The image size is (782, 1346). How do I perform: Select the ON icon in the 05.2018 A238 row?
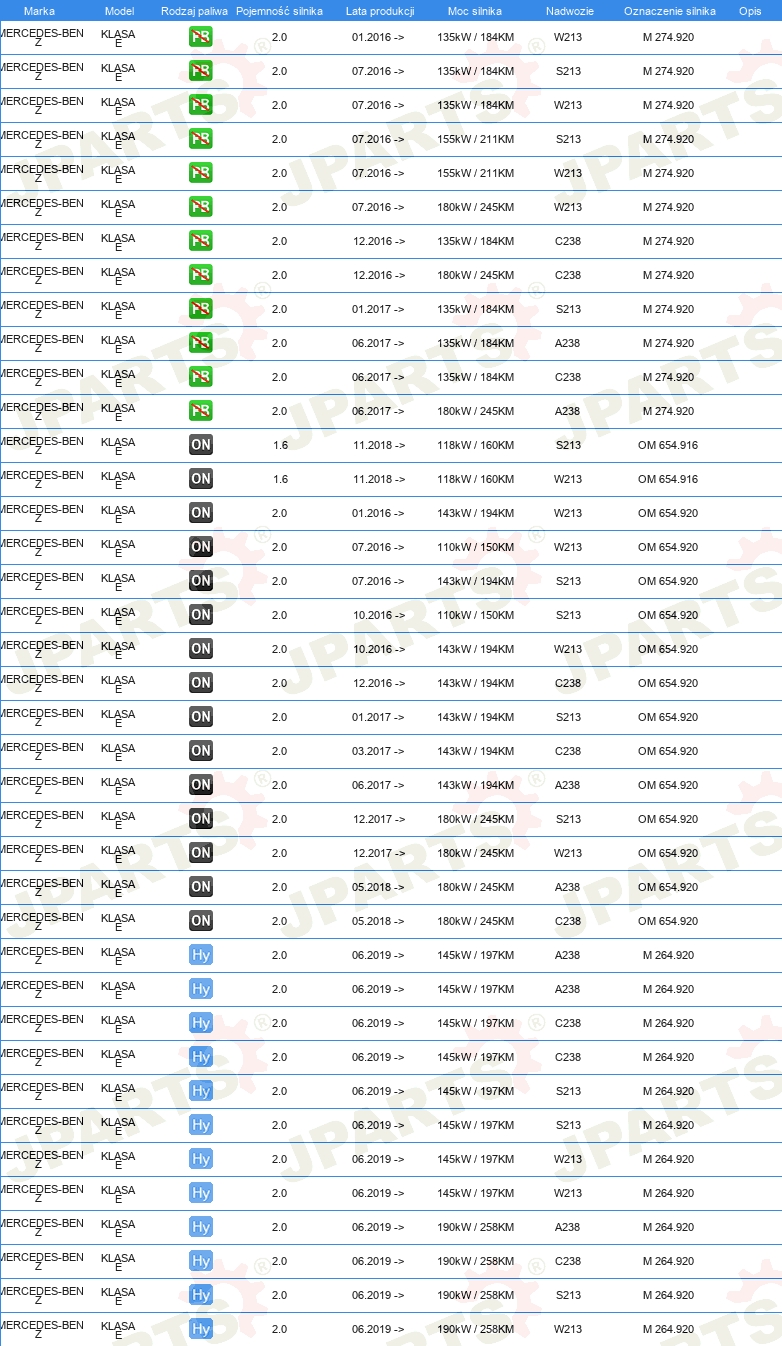(x=201, y=887)
